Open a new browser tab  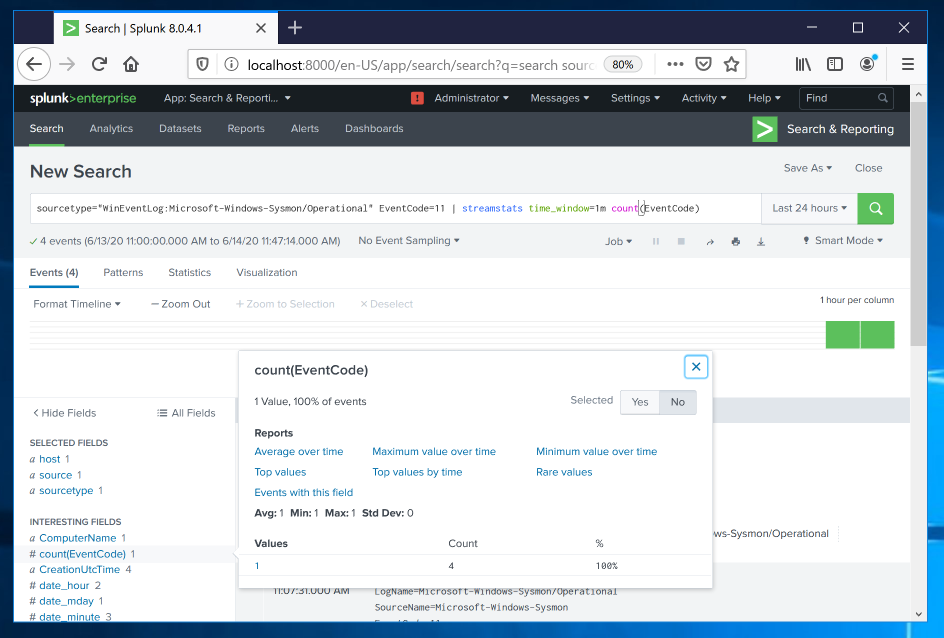coord(295,28)
